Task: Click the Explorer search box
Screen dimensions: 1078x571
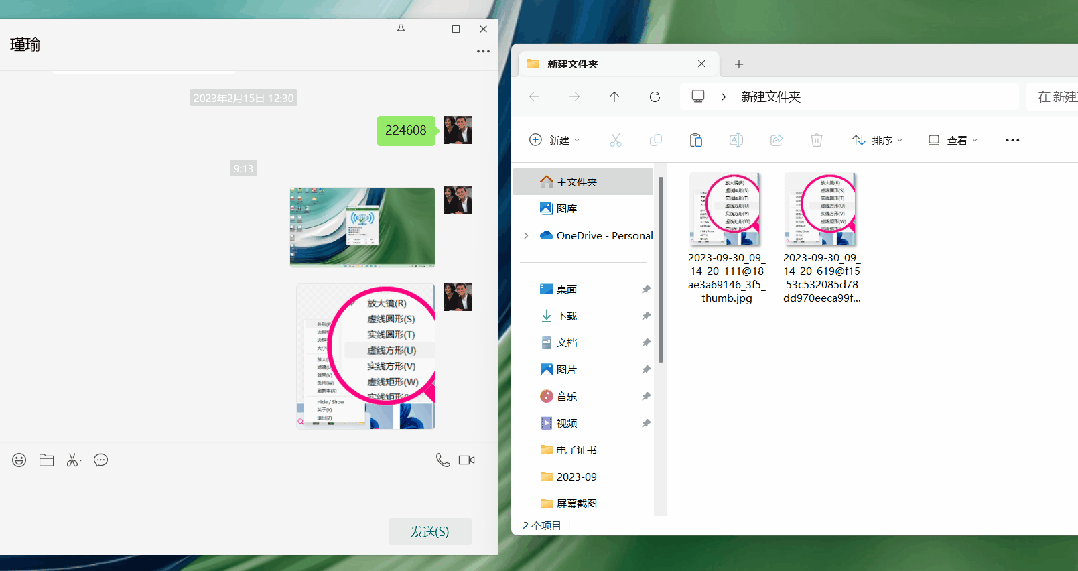Action: tap(1052, 97)
